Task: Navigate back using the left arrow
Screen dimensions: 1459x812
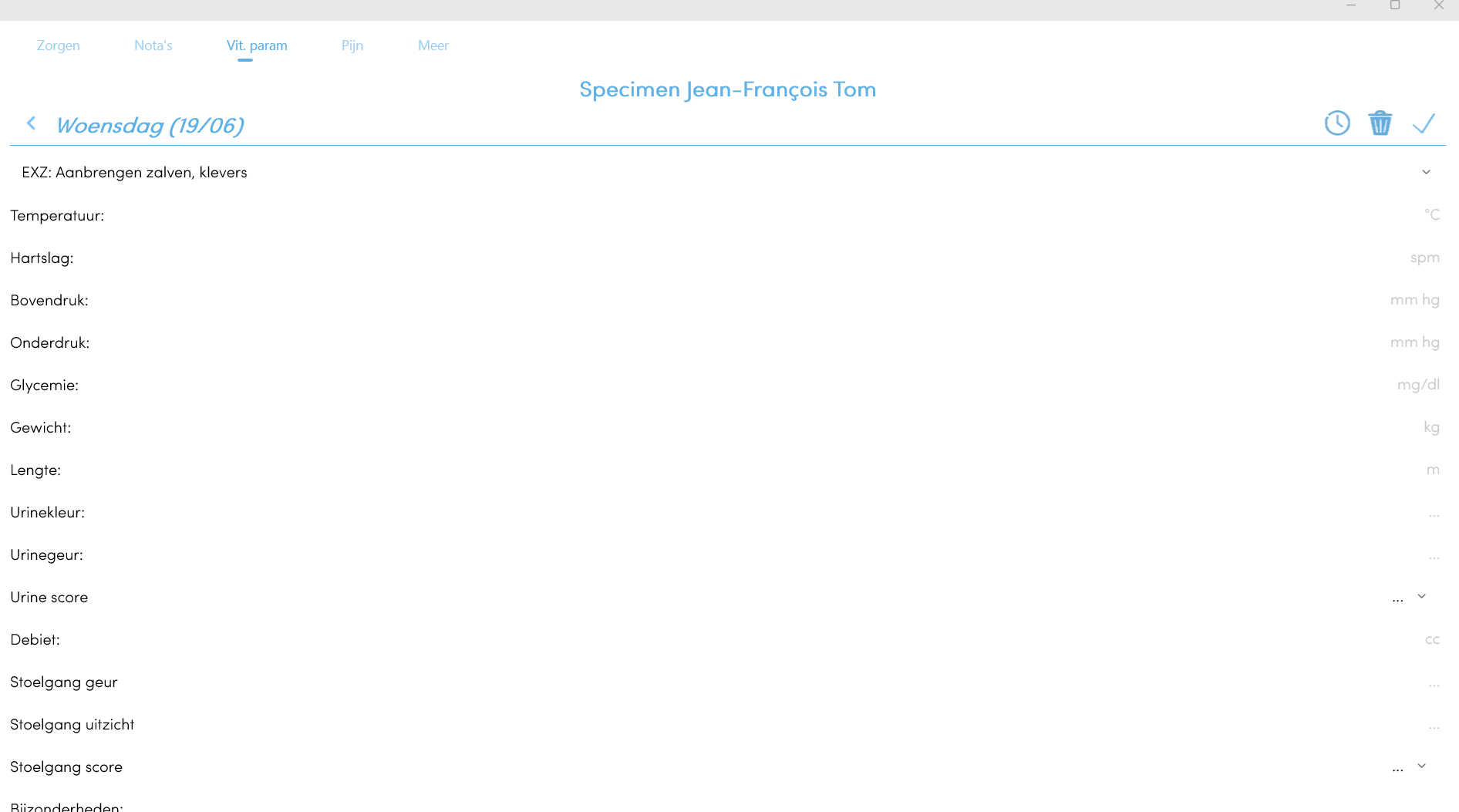Action: [31, 123]
